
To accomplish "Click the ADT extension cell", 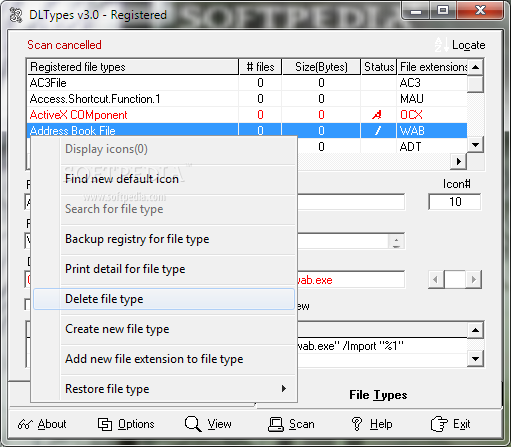I will (x=432, y=147).
